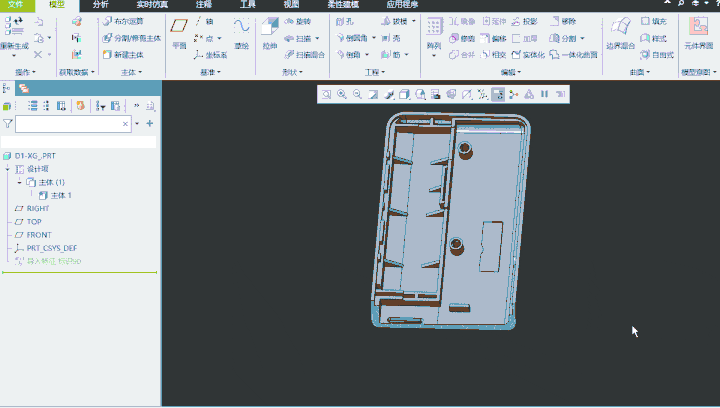Switch to the 实时仿真 ribbon tab

pyautogui.click(x=152, y=5)
